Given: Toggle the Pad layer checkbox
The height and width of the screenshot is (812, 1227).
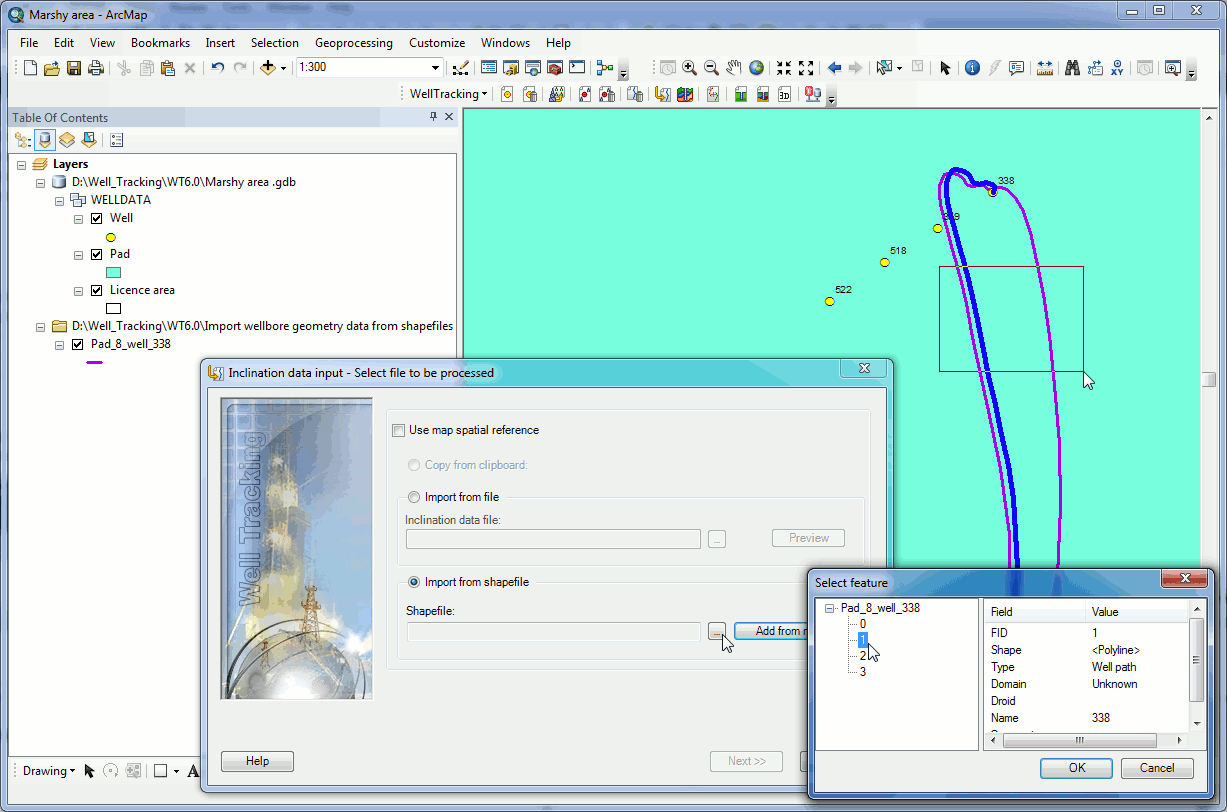Looking at the screenshot, I should (x=96, y=254).
